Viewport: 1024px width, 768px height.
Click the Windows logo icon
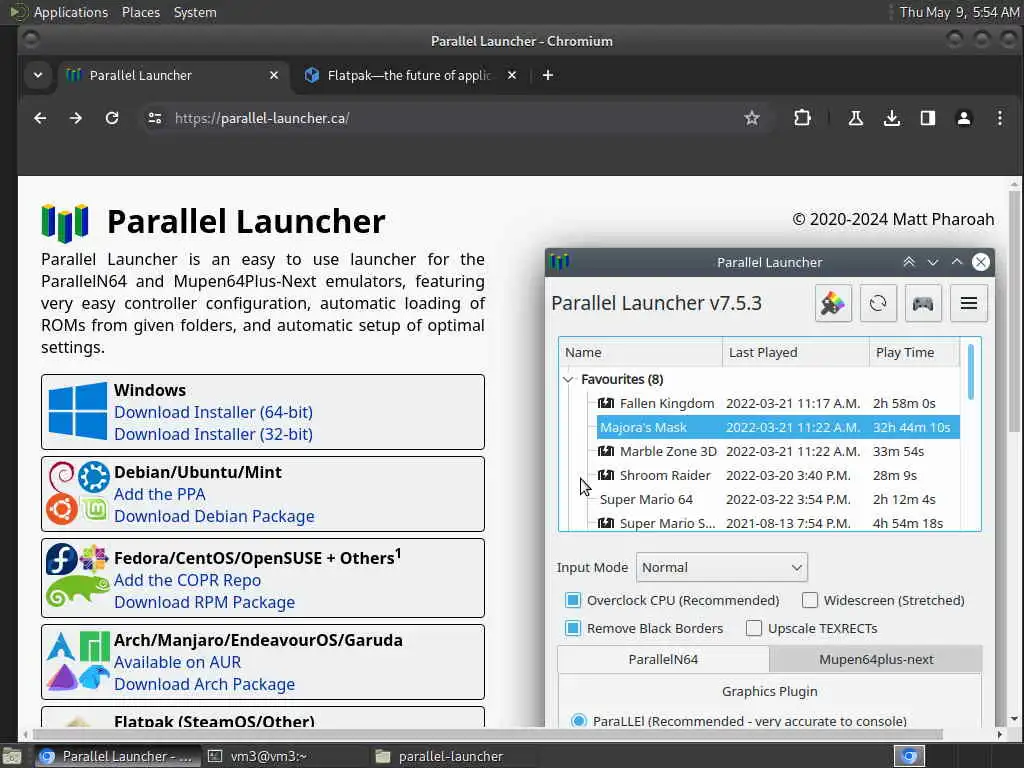pyautogui.click(x=78, y=411)
